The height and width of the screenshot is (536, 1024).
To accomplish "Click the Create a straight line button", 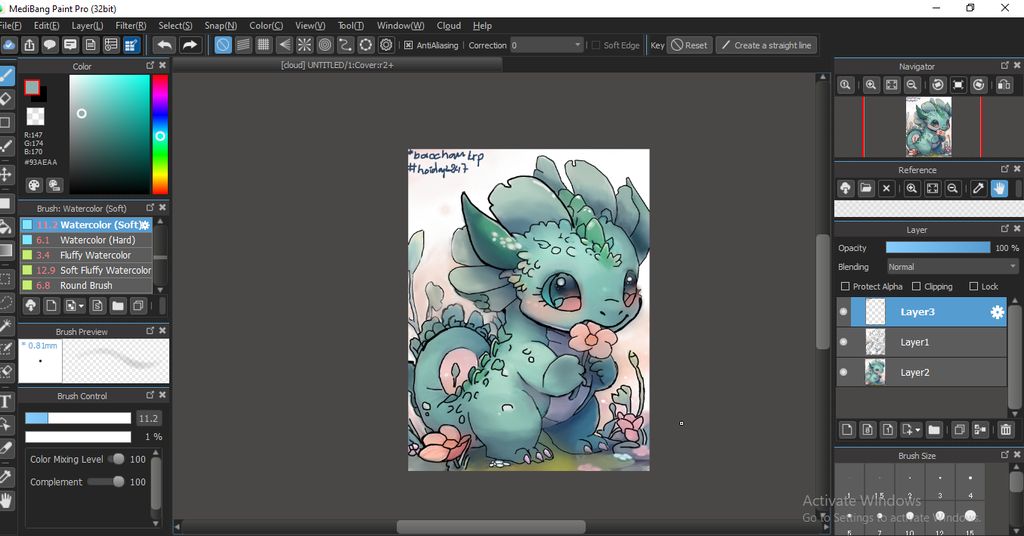I will 766,45.
